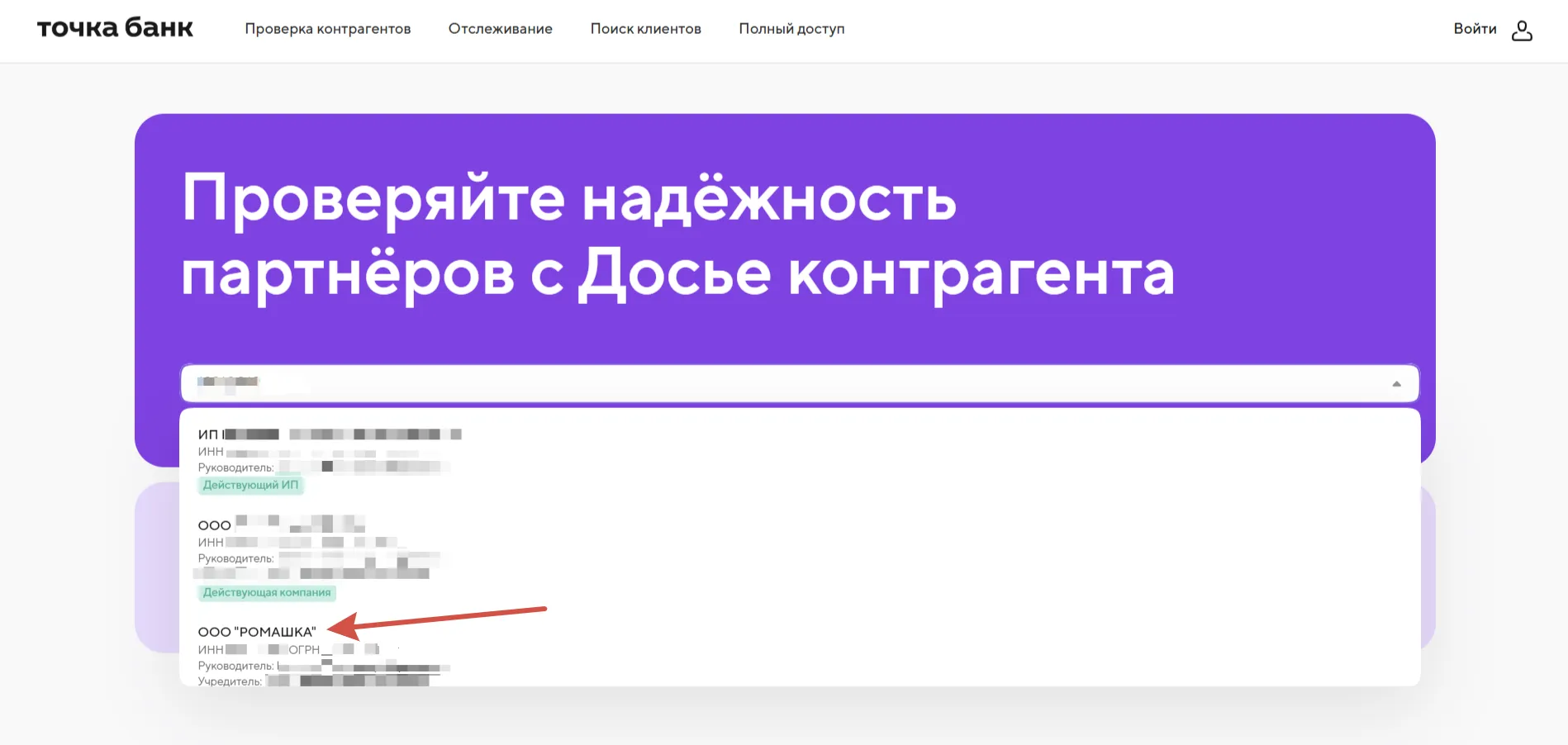
Task: Click the Руководитель line under РОМАШКА
Action: (273, 667)
